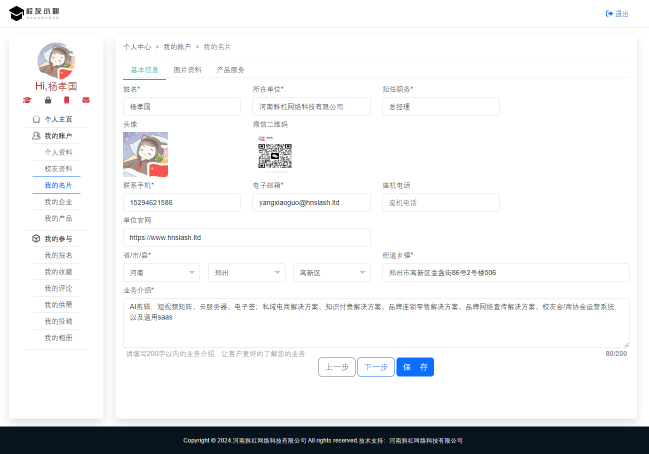The image size is (649, 454).
Task: Click the 我的账户 section header
Action: pyautogui.click(x=56, y=136)
